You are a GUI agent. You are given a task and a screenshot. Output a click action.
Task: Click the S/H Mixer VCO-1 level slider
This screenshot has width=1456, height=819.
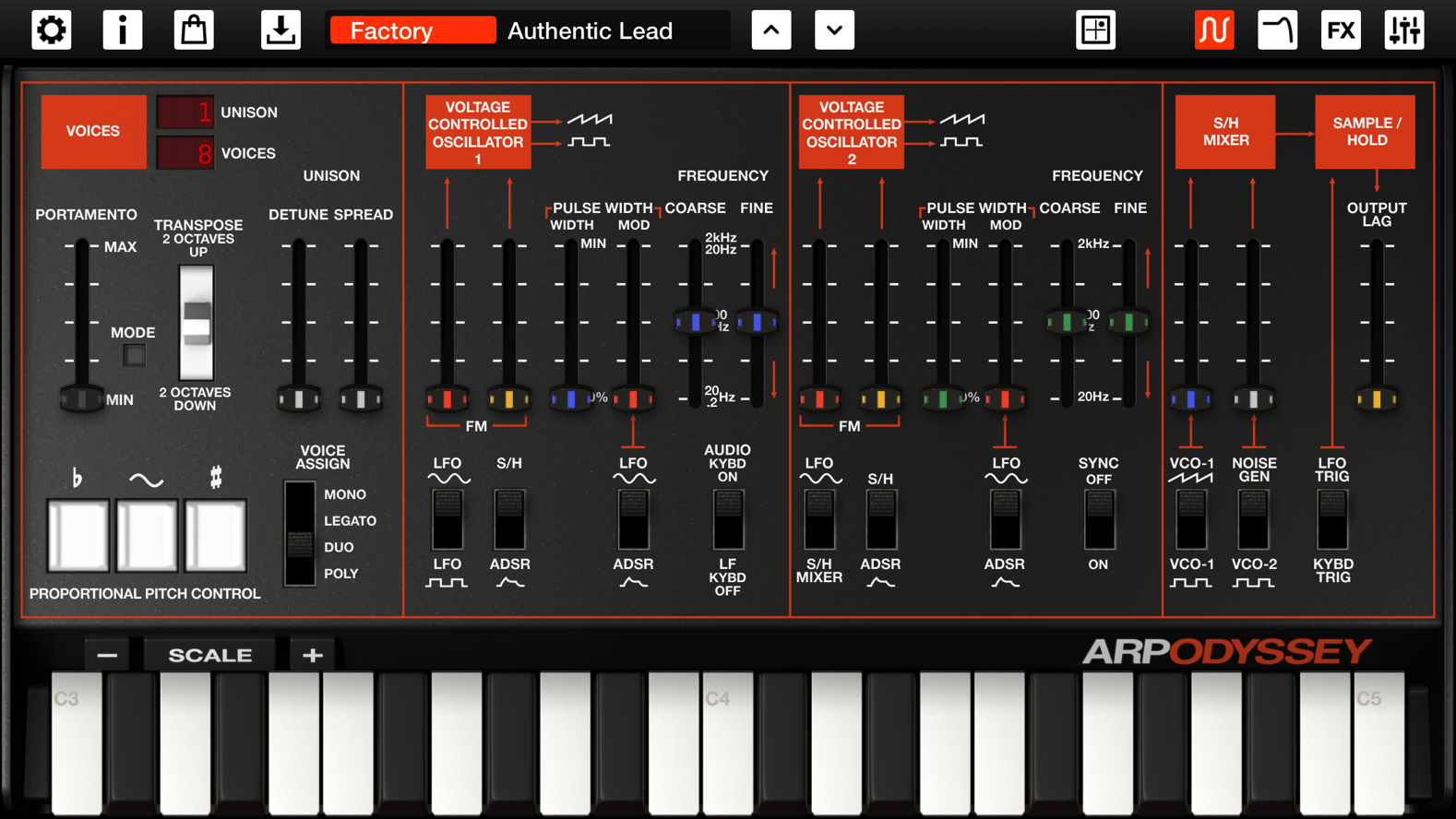pyautogui.click(x=1191, y=398)
